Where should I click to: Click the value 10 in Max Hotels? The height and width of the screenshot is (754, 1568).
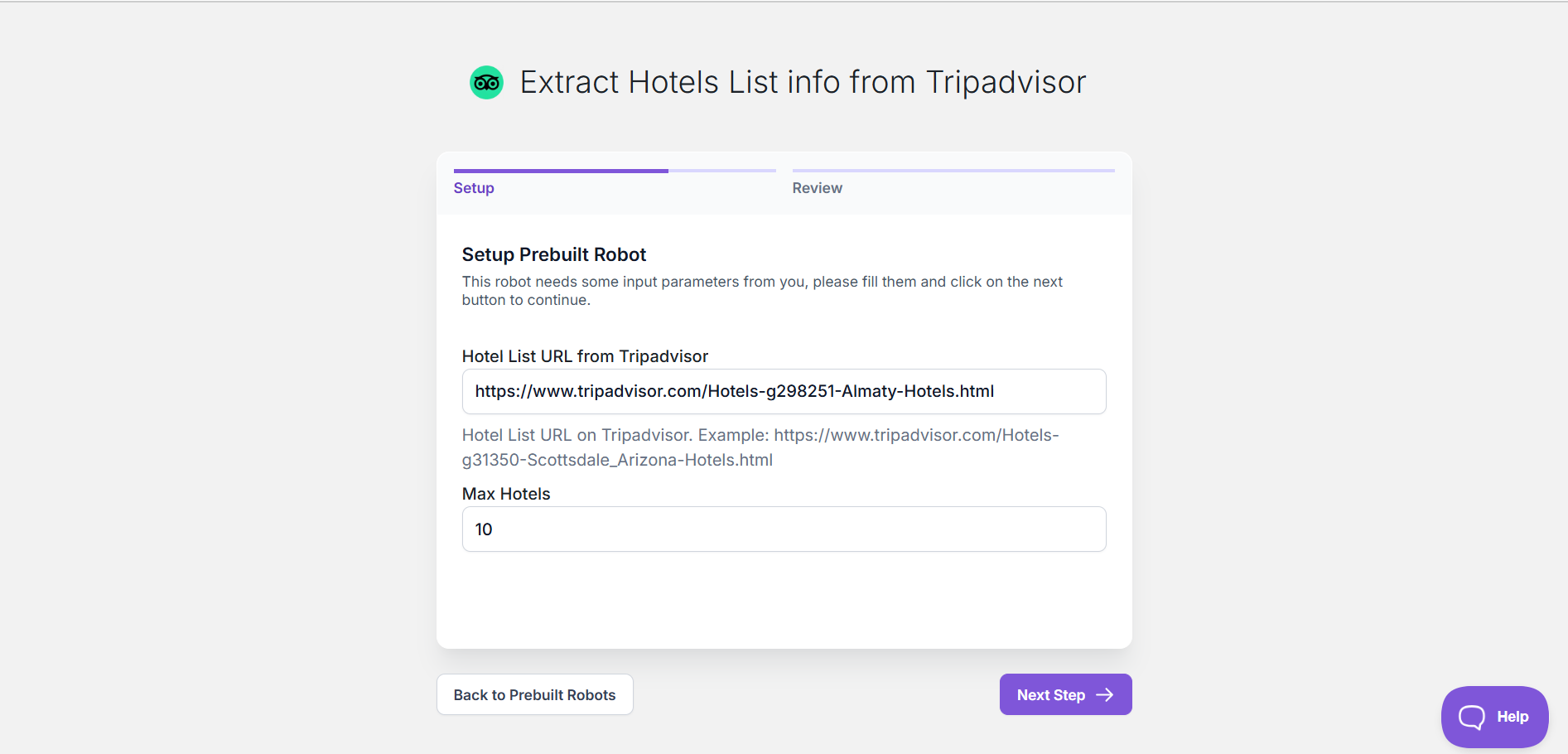pyautogui.click(x=484, y=529)
